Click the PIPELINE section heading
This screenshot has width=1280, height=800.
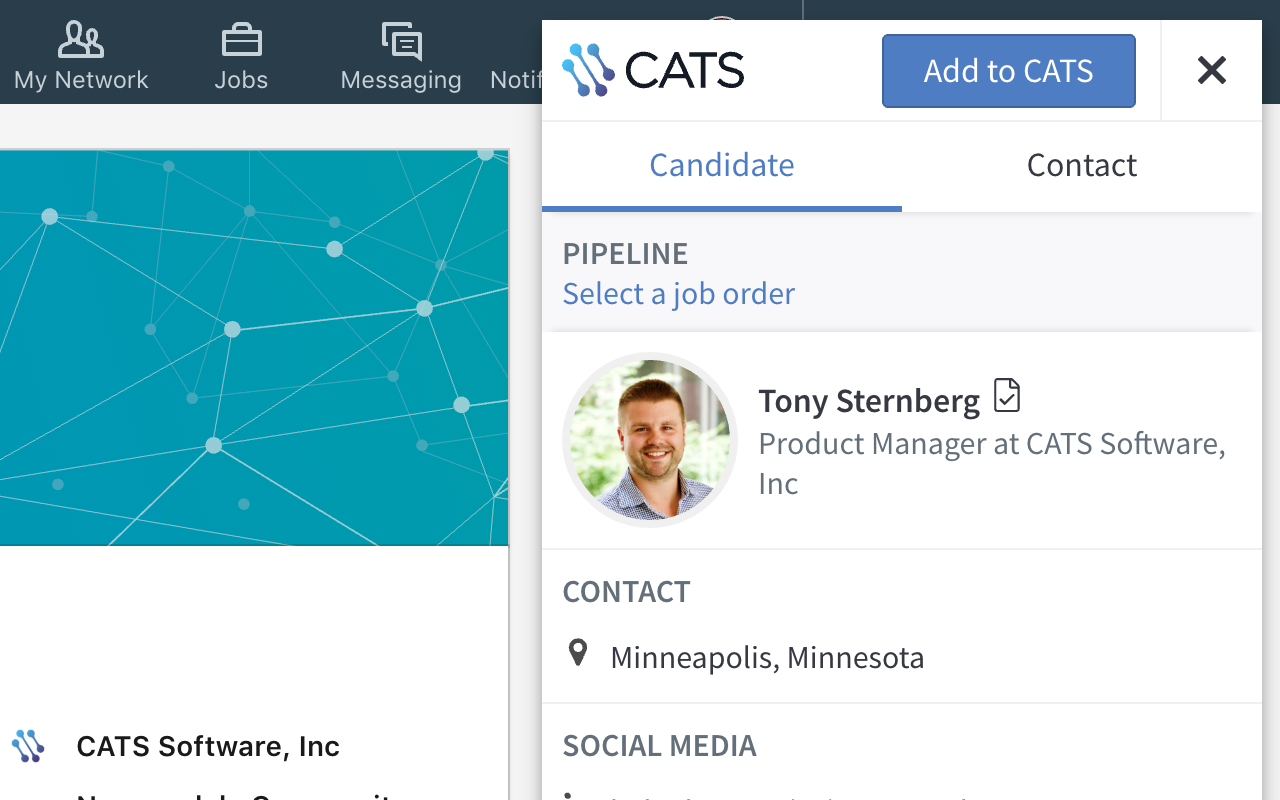(x=625, y=253)
